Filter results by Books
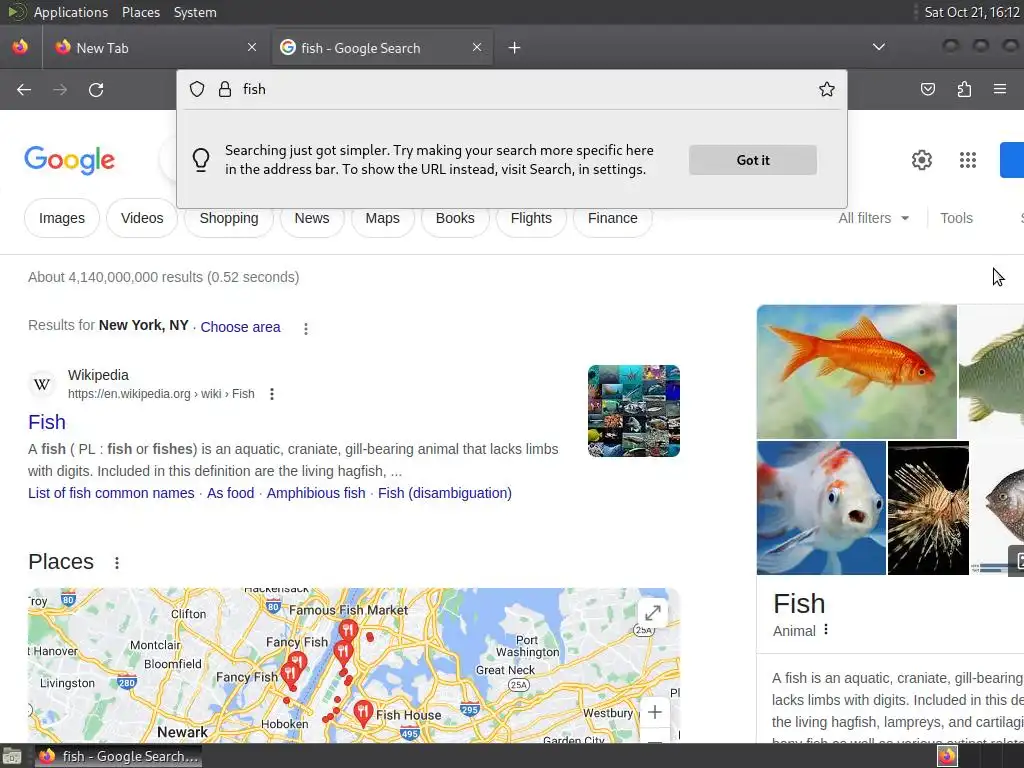Image resolution: width=1024 pixels, height=768 pixels. (x=455, y=218)
